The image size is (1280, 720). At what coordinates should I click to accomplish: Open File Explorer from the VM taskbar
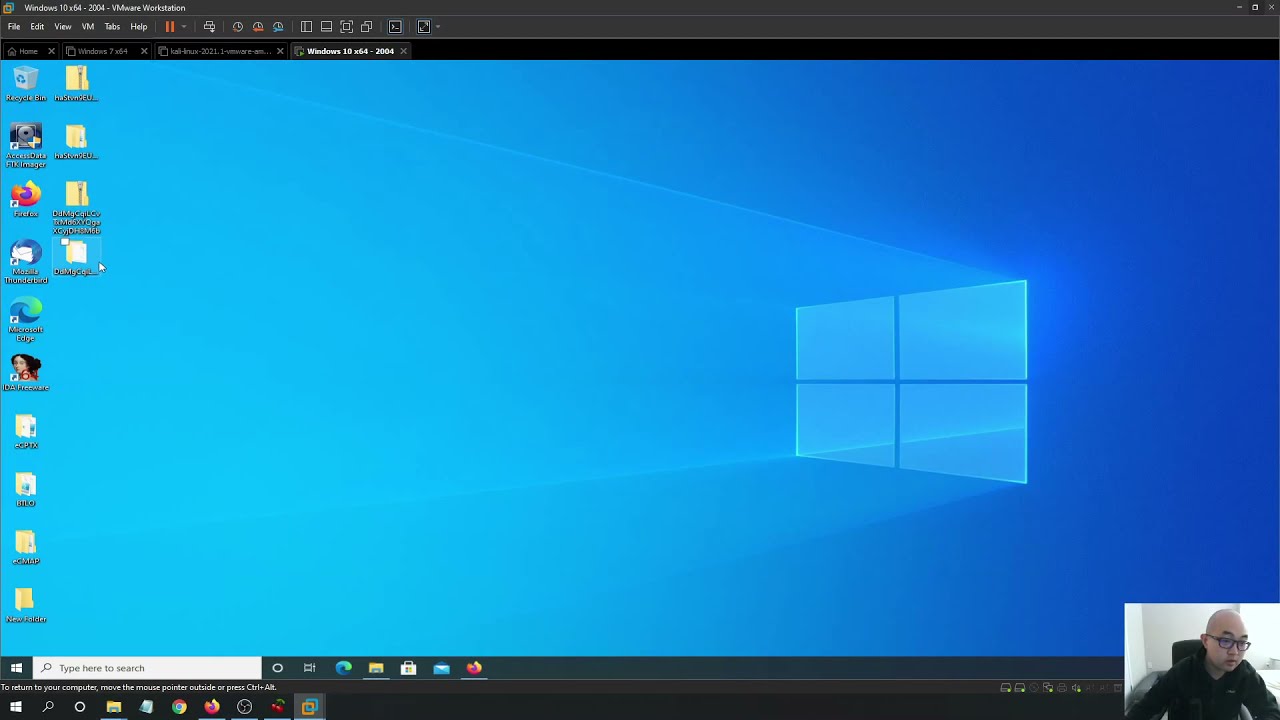coord(376,668)
